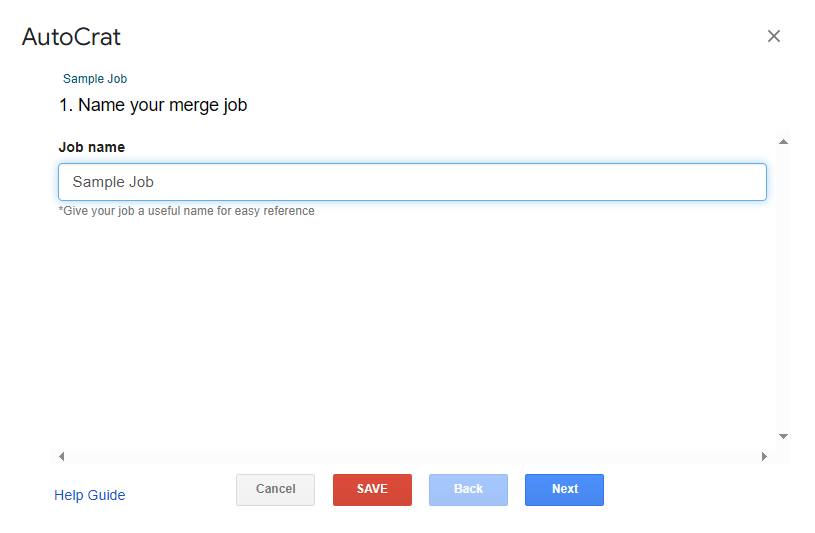
Task: Advance to the next step with Next
Action: pyautogui.click(x=564, y=489)
